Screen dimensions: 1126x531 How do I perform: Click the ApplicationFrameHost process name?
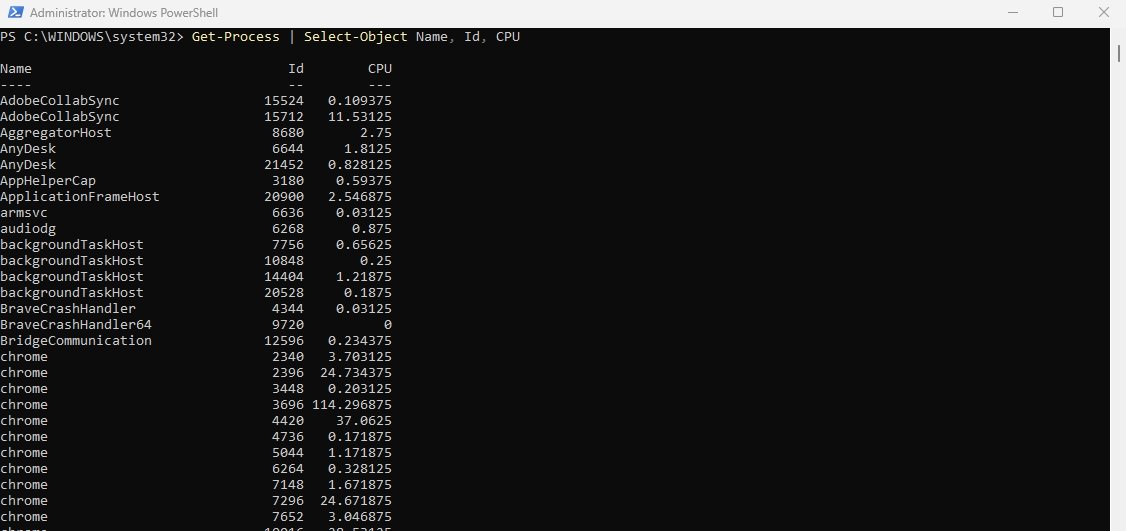(80, 197)
